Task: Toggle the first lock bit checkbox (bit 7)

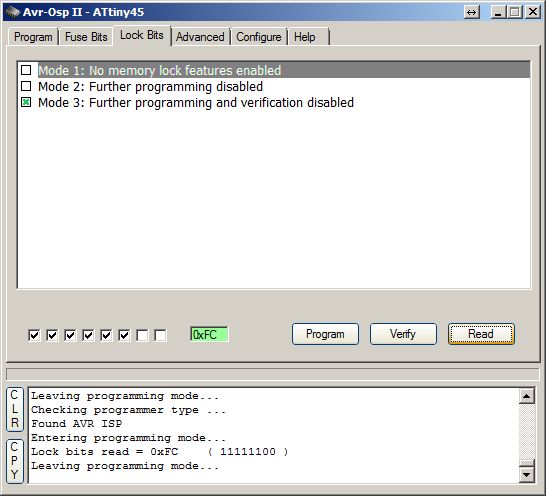Action: pyautogui.click(x=34, y=335)
